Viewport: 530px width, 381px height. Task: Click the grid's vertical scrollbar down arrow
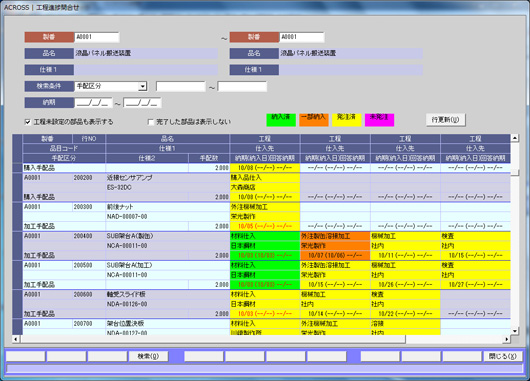coord(514,331)
